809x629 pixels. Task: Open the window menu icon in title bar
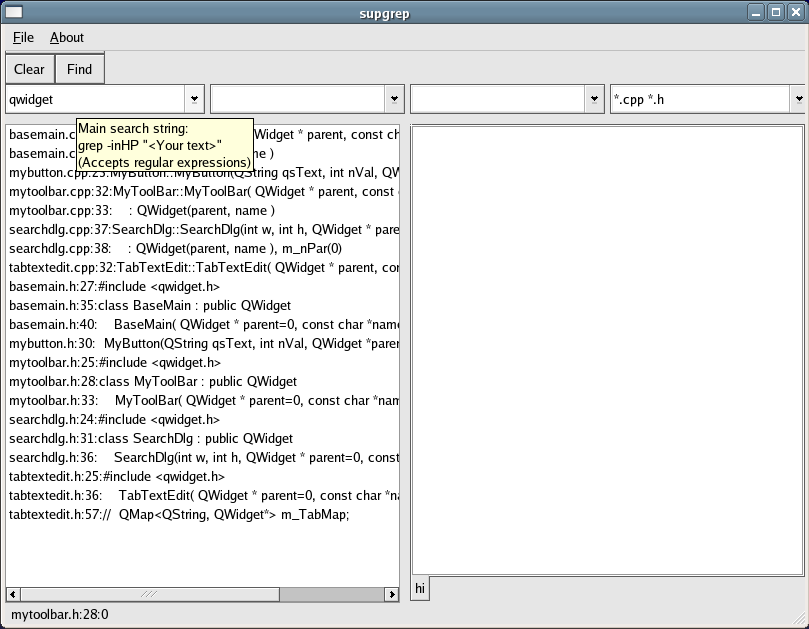pyautogui.click(x=12, y=12)
